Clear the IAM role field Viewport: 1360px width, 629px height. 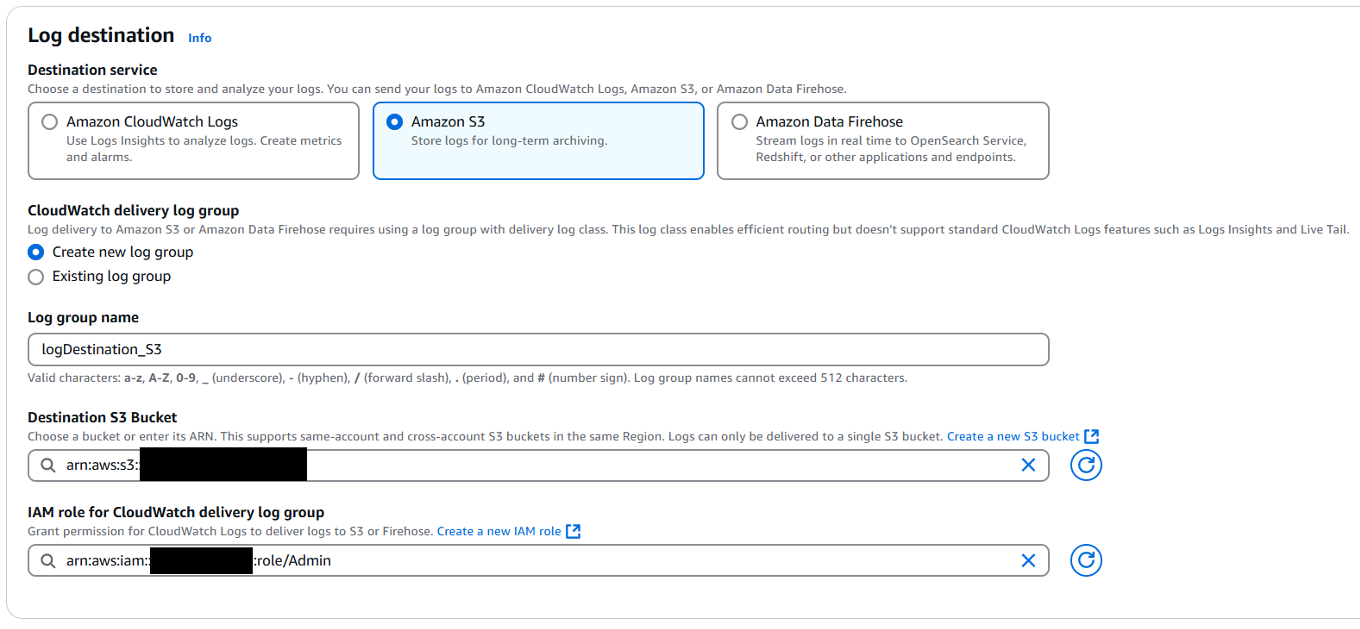pos(1028,561)
